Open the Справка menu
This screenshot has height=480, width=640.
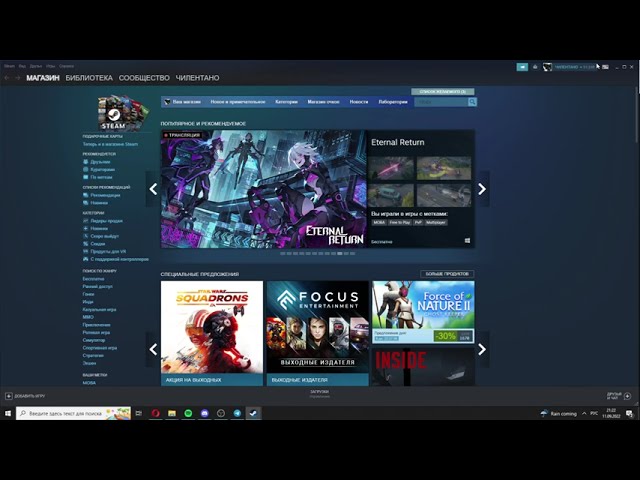coord(67,66)
